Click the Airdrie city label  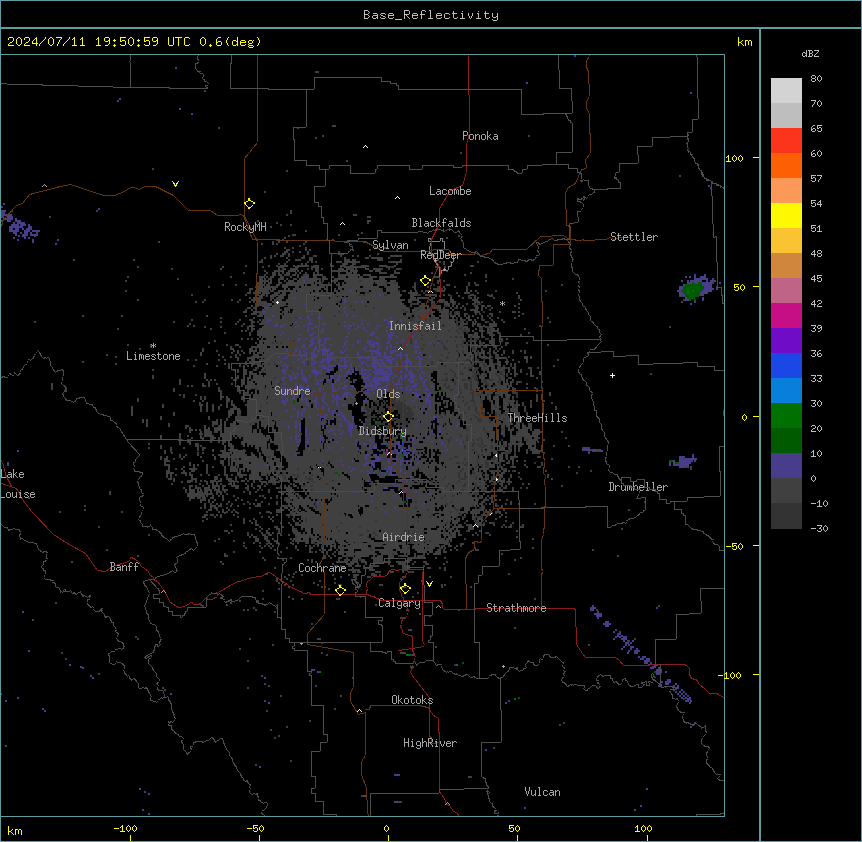(404, 537)
